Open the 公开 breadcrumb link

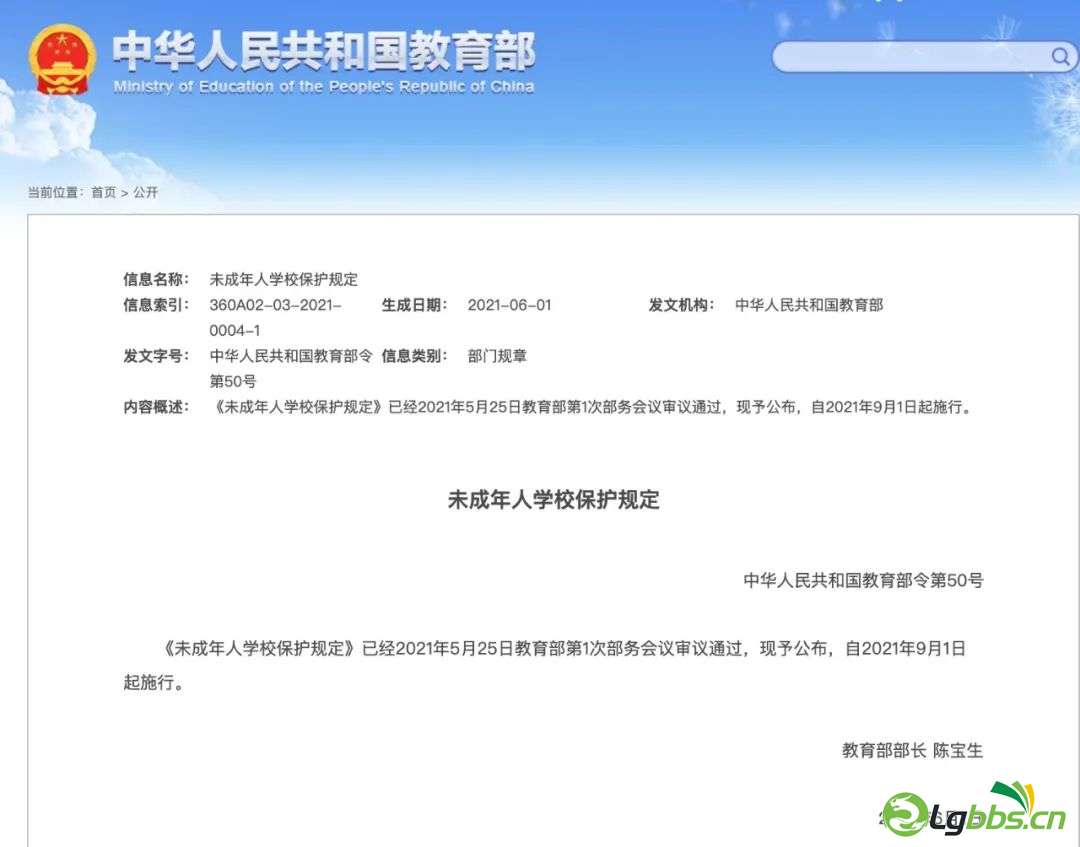click(x=145, y=192)
